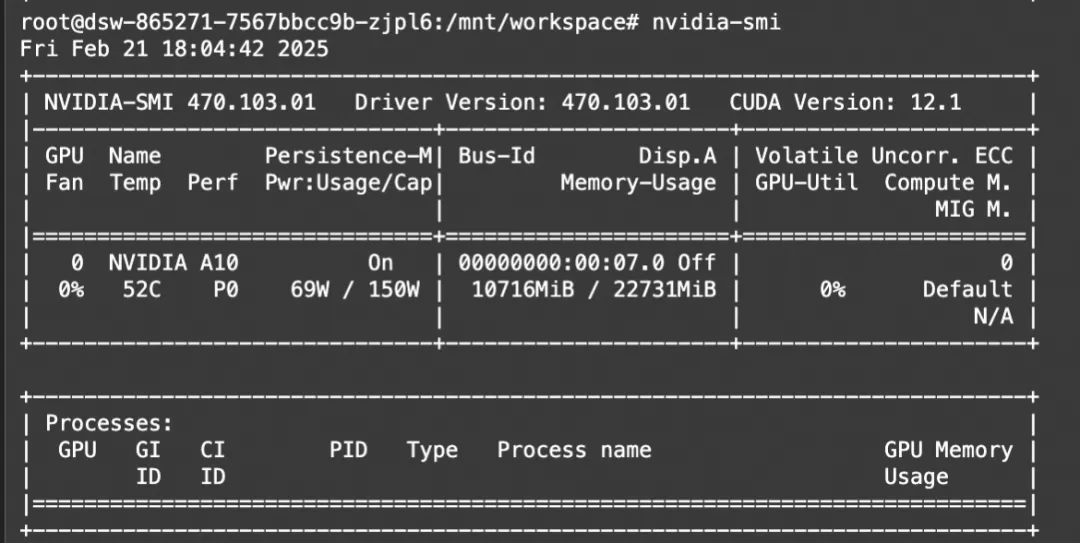The height and width of the screenshot is (543, 1080).
Task: Click the Persistence-M On value
Action: (380, 263)
